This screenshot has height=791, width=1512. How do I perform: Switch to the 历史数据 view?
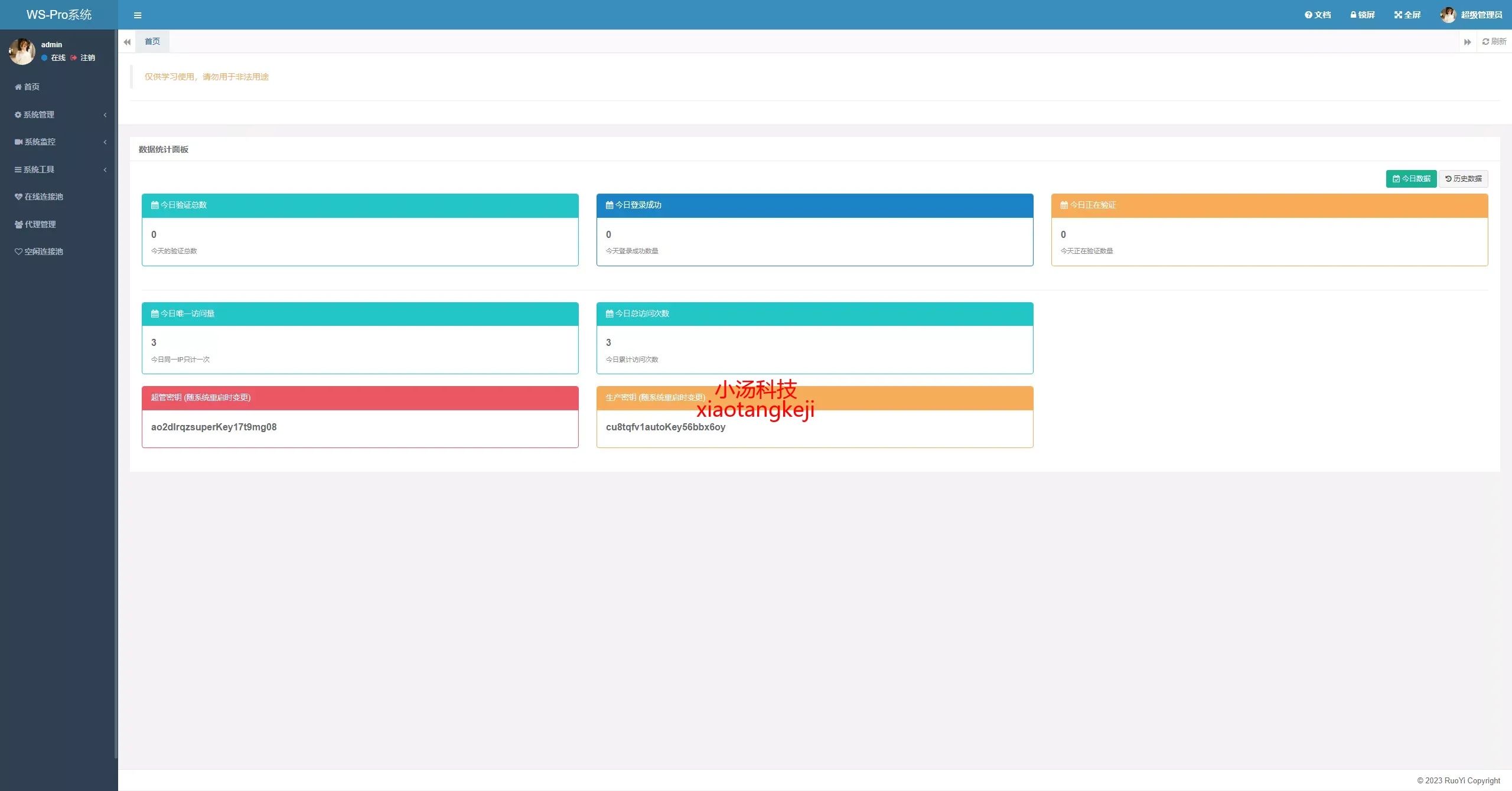1463,179
